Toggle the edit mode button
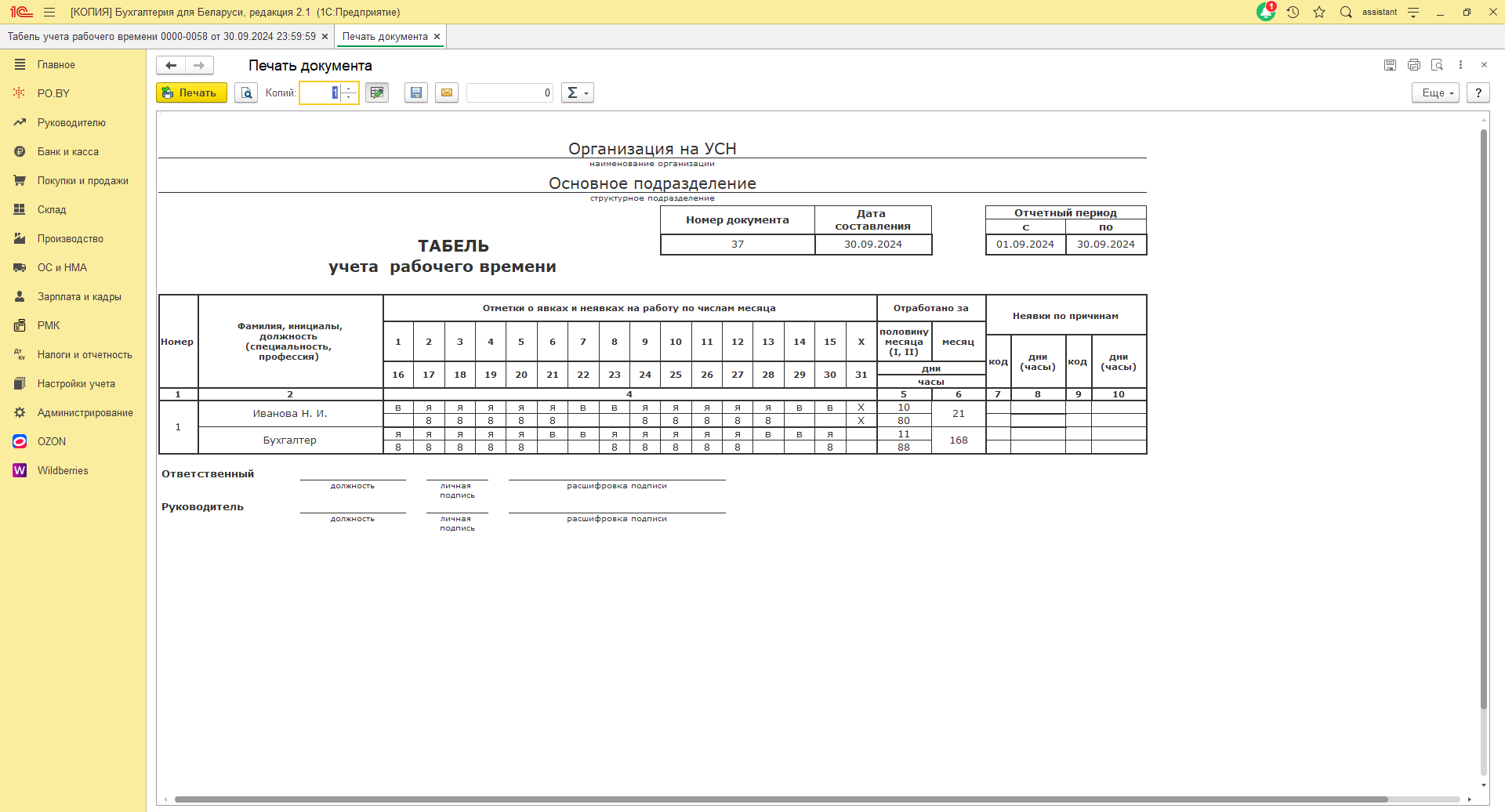Screen dimensions: 1505x812 pyautogui.click(x=377, y=92)
